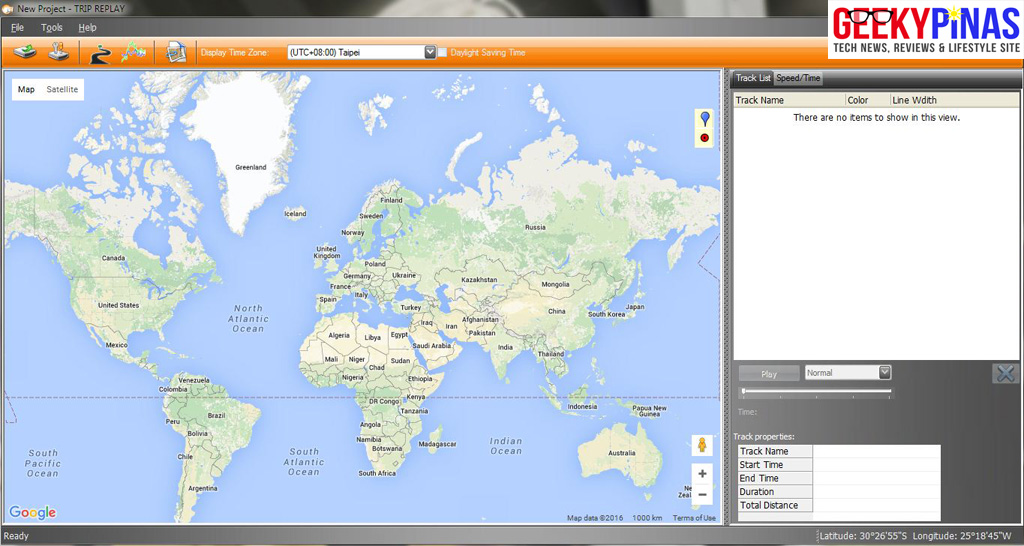Screen dimensions: 1024x546
Task: Select the red circle marker on map
Action: coord(705,138)
